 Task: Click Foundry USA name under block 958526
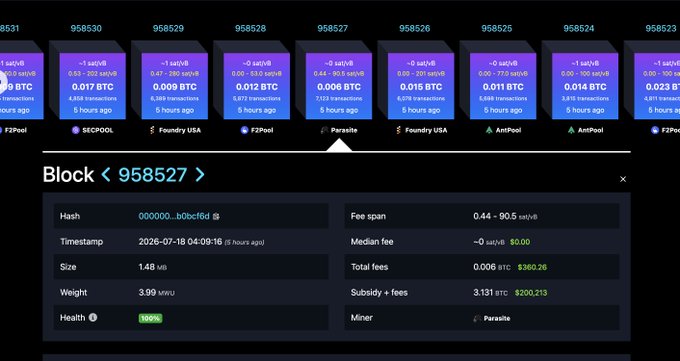[426, 130]
